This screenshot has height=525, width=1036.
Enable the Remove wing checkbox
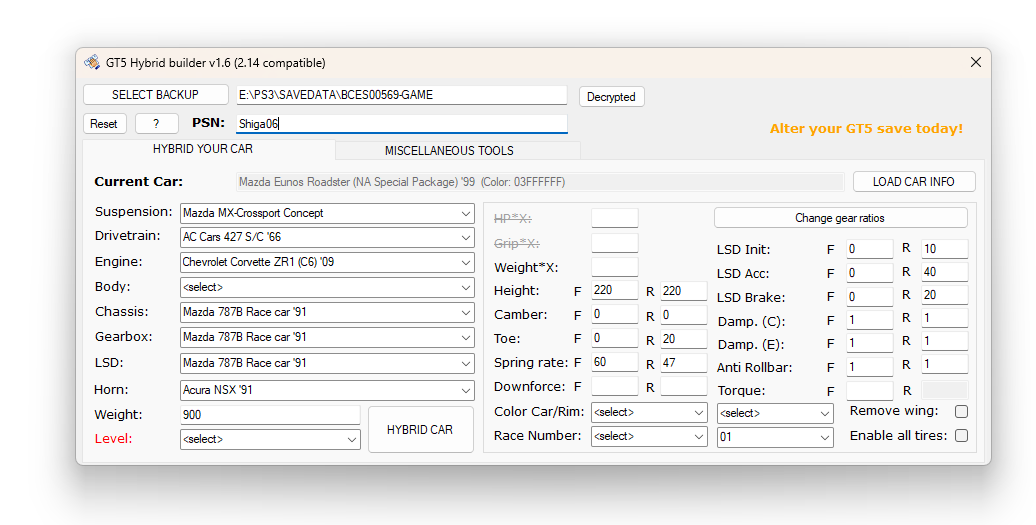tap(961, 411)
